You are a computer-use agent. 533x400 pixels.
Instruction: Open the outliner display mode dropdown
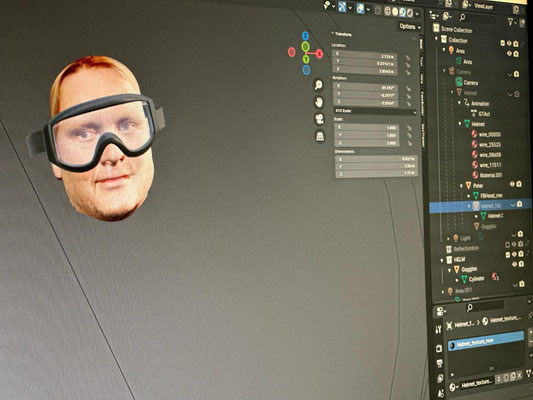pos(447,17)
